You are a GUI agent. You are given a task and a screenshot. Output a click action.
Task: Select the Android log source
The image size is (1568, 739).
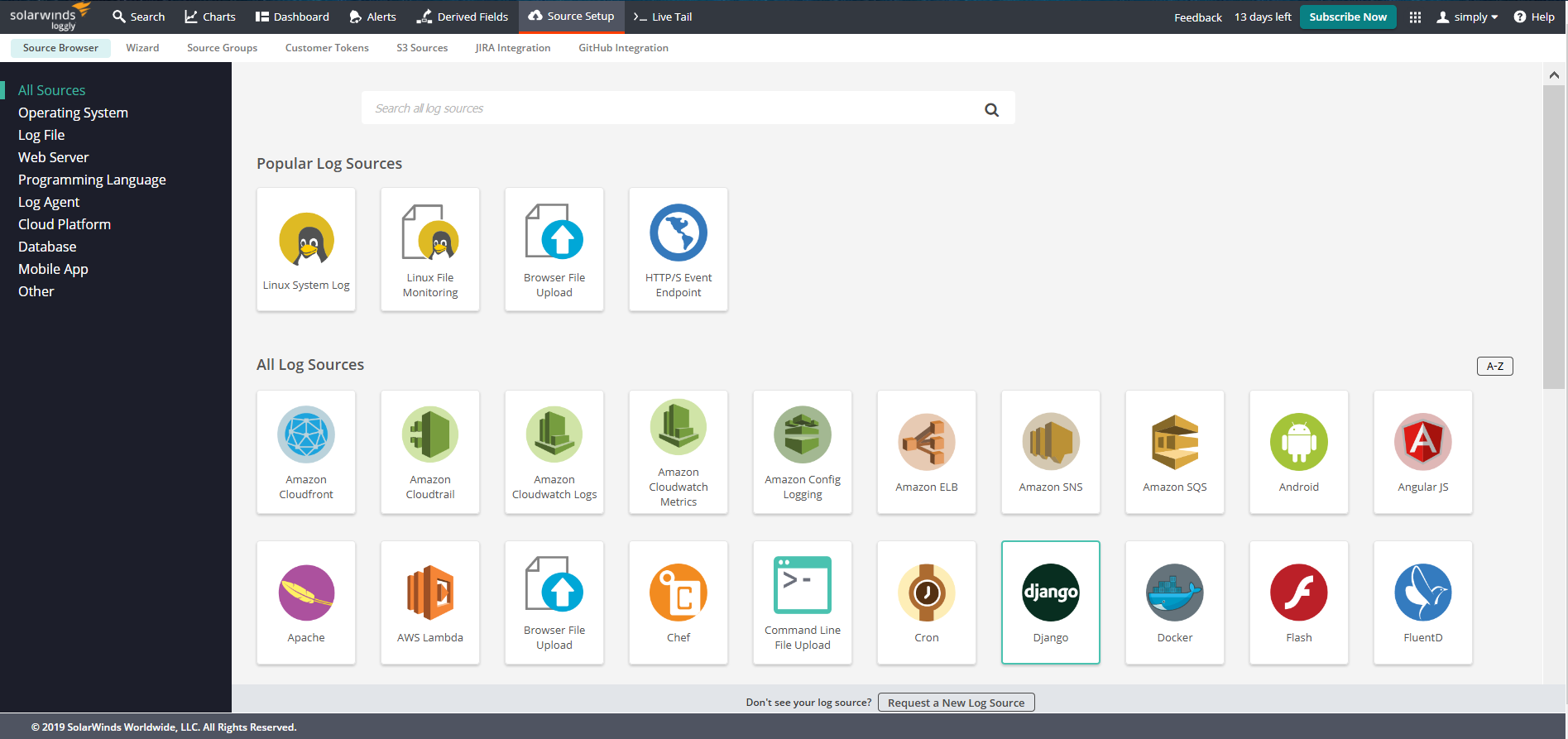click(1299, 452)
